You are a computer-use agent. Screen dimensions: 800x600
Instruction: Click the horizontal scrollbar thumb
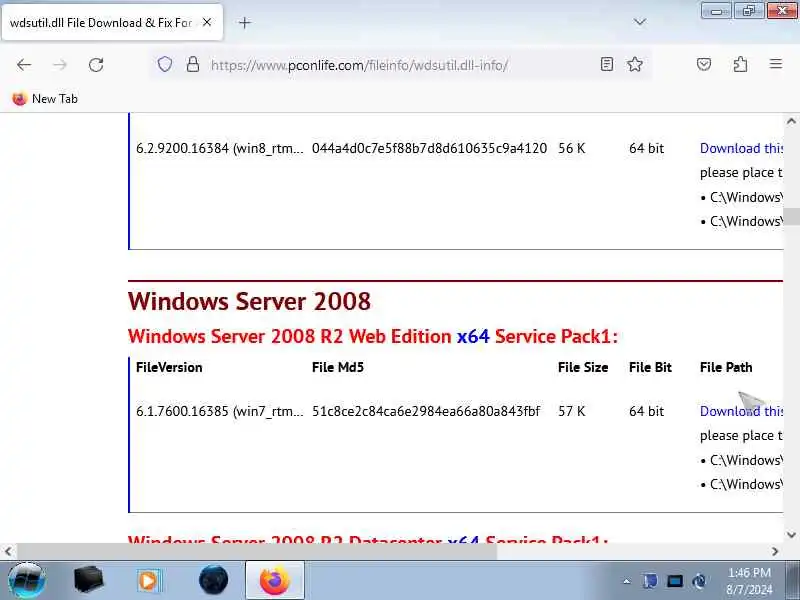[257, 551]
